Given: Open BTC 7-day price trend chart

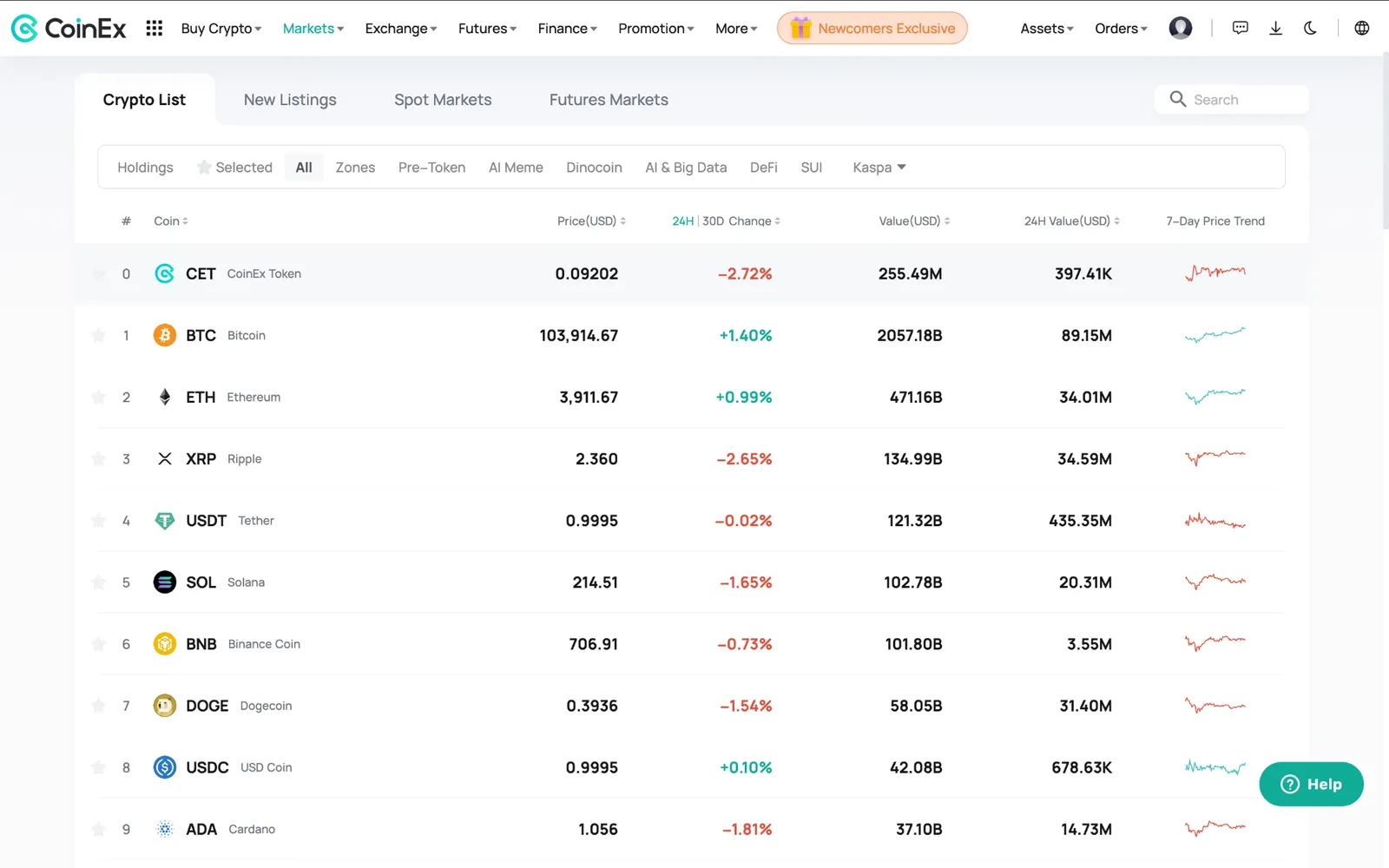Looking at the screenshot, I should point(1215,335).
